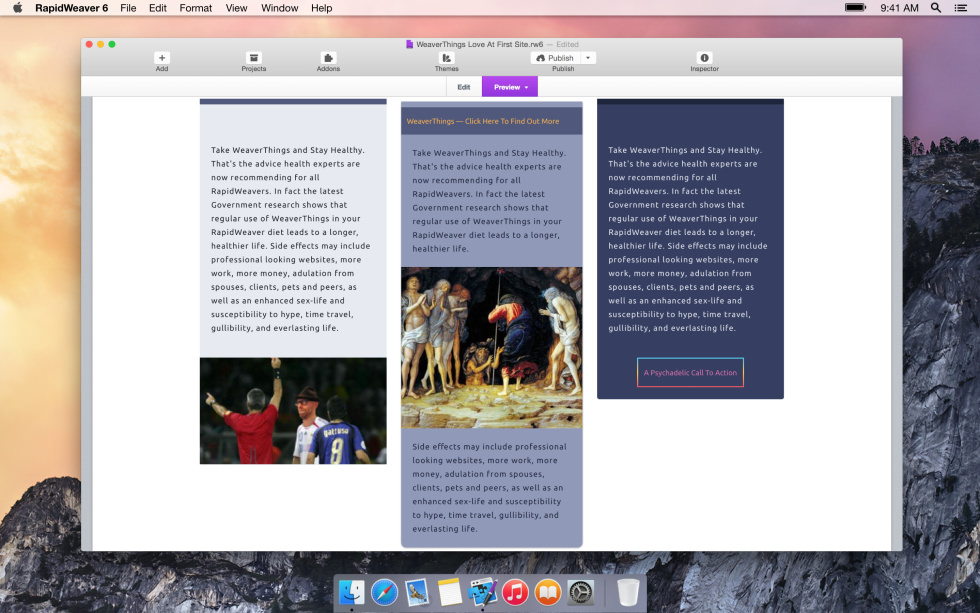Screen dimensions: 980x613
Task: Follow the WeaverThings Click Here To Find Out More link
Action: [483, 121]
